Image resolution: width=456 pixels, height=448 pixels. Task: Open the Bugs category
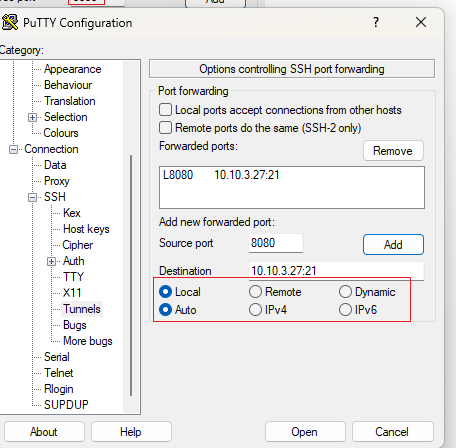75,325
